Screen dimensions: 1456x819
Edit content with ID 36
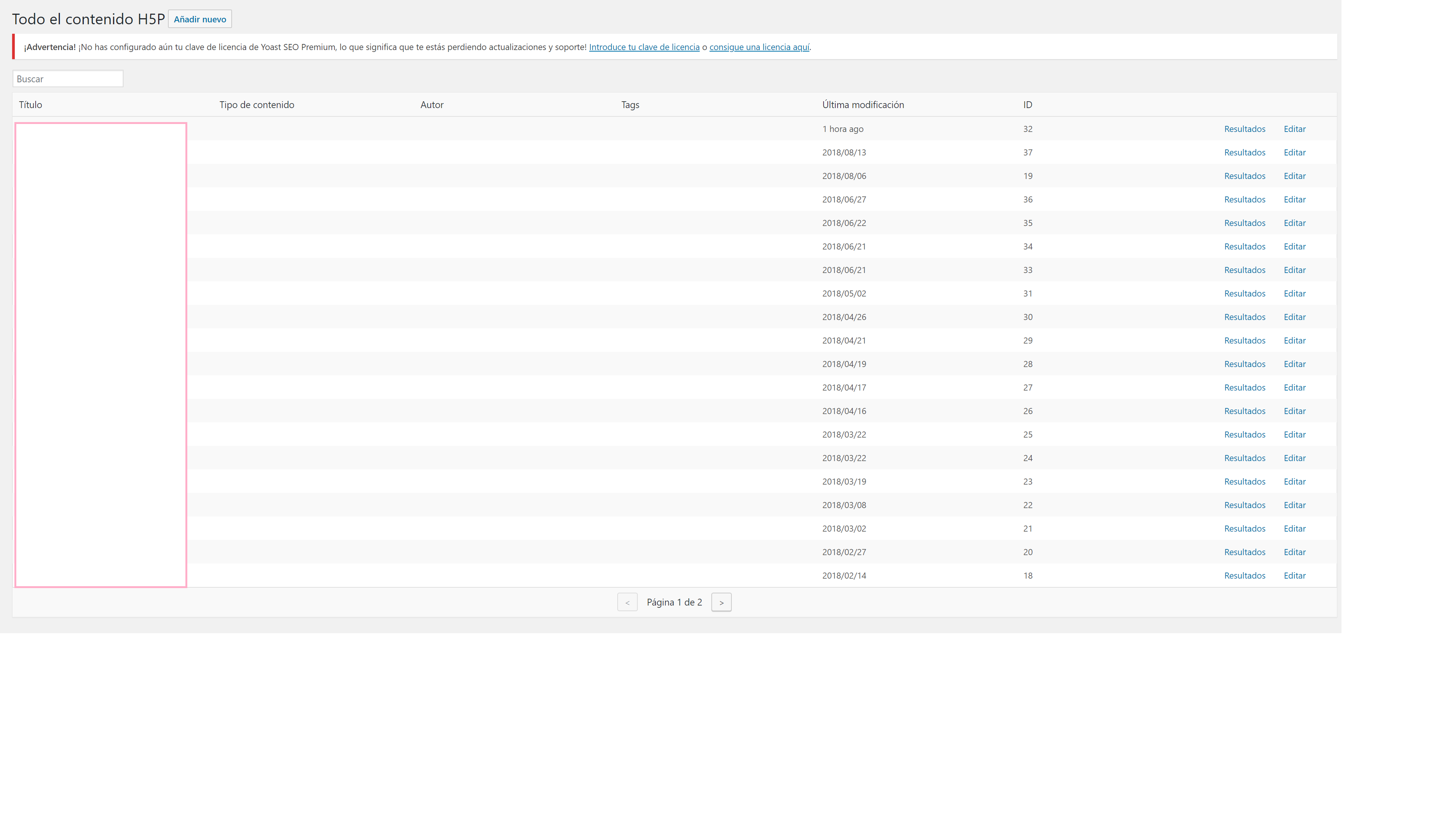pyautogui.click(x=1294, y=199)
